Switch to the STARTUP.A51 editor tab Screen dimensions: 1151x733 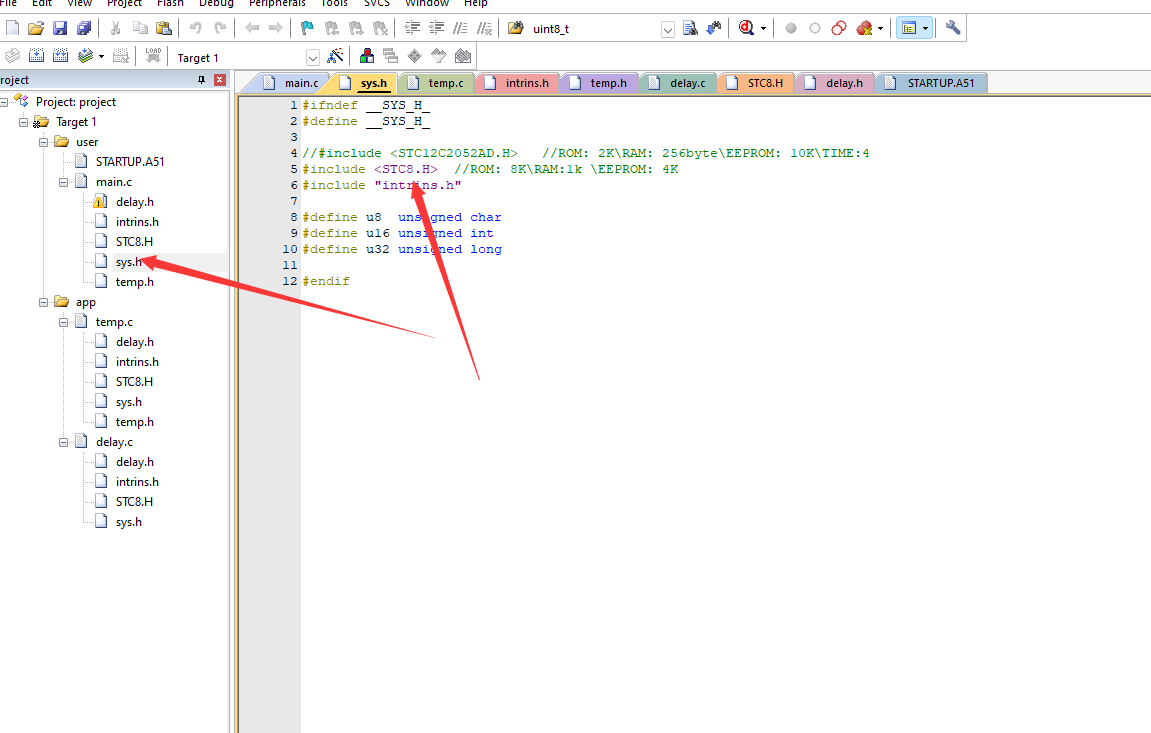(x=932, y=83)
